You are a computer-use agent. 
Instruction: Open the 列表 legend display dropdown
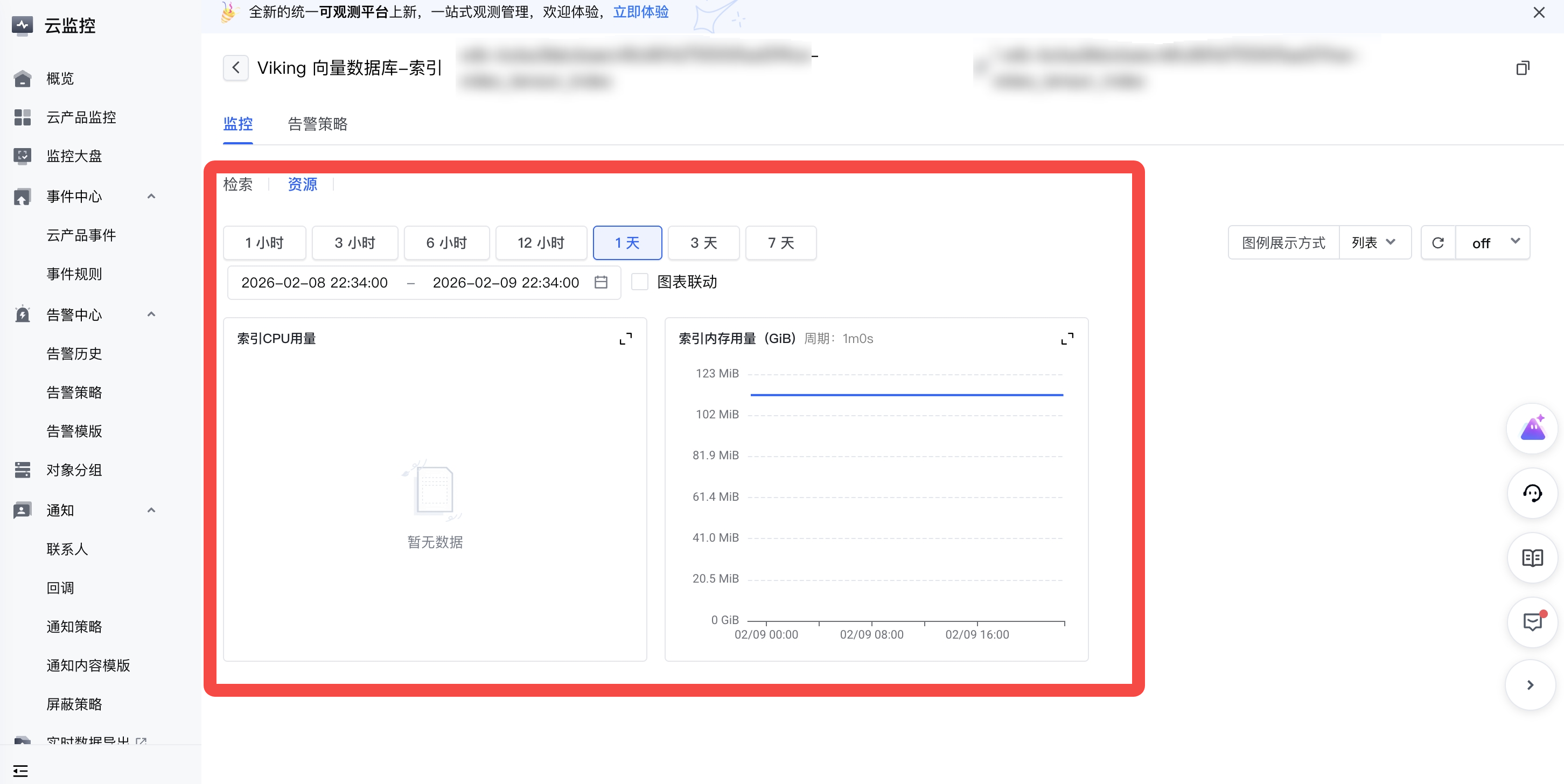pos(1374,243)
